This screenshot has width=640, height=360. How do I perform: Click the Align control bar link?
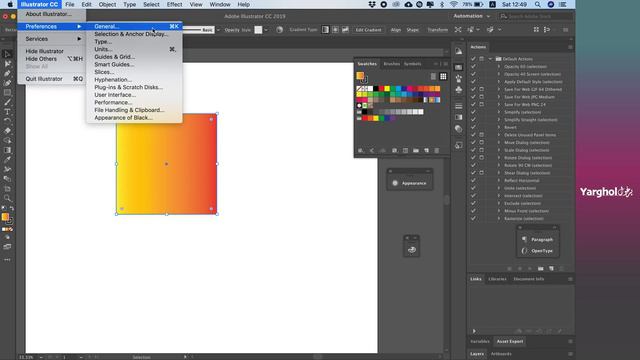pyautogui.click(x=396, y=30)
